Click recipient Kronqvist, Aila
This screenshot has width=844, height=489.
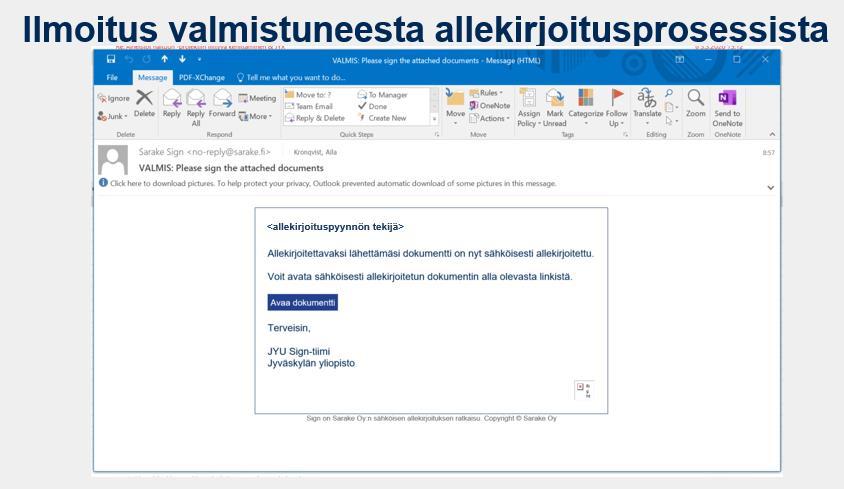tap(315, 152)
